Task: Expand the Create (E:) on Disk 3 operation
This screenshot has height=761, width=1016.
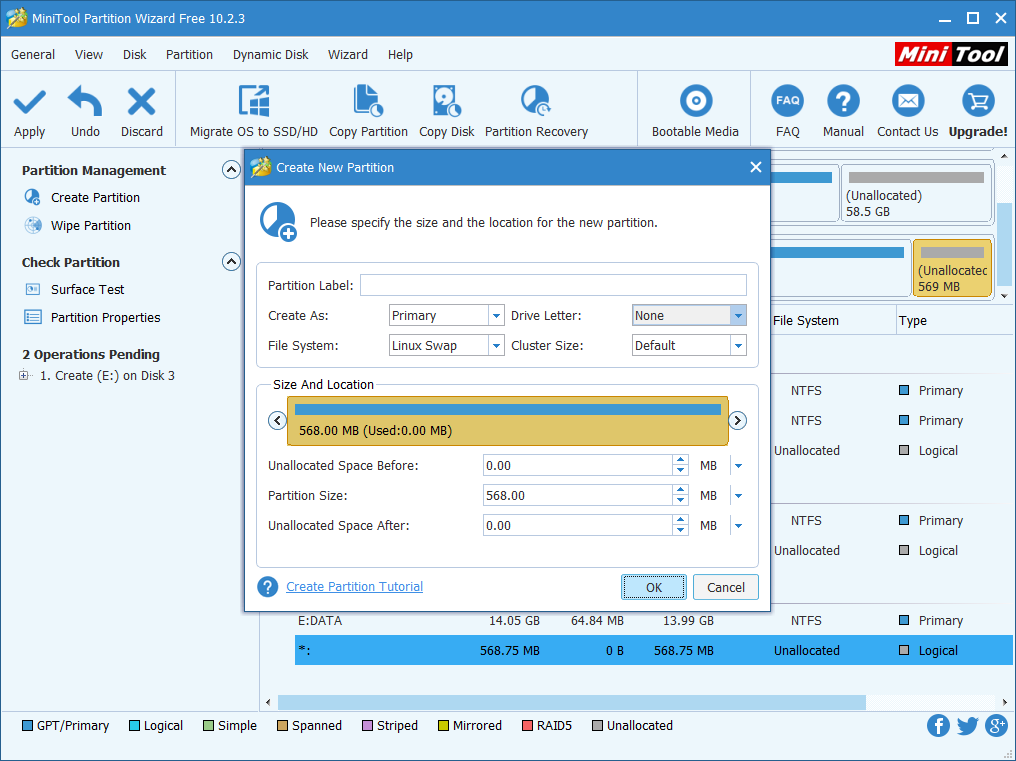Action: (x=24, y=376)
